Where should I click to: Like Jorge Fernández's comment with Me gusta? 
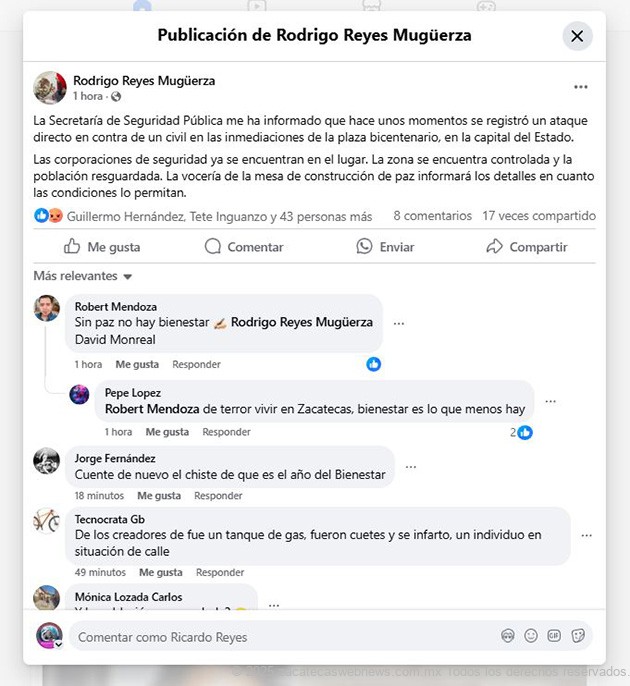(159, 496)
